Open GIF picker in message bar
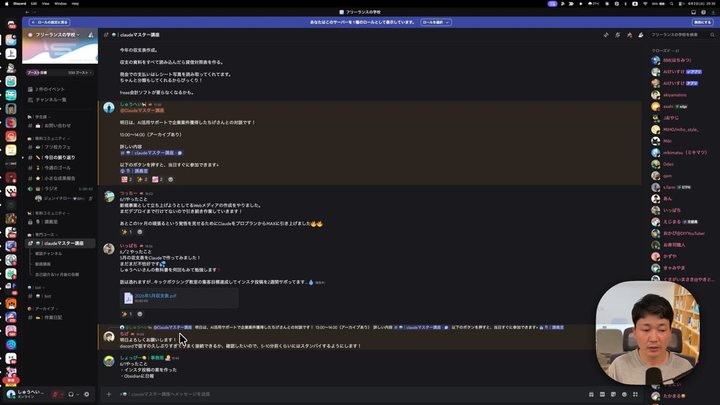 [602, 394]
